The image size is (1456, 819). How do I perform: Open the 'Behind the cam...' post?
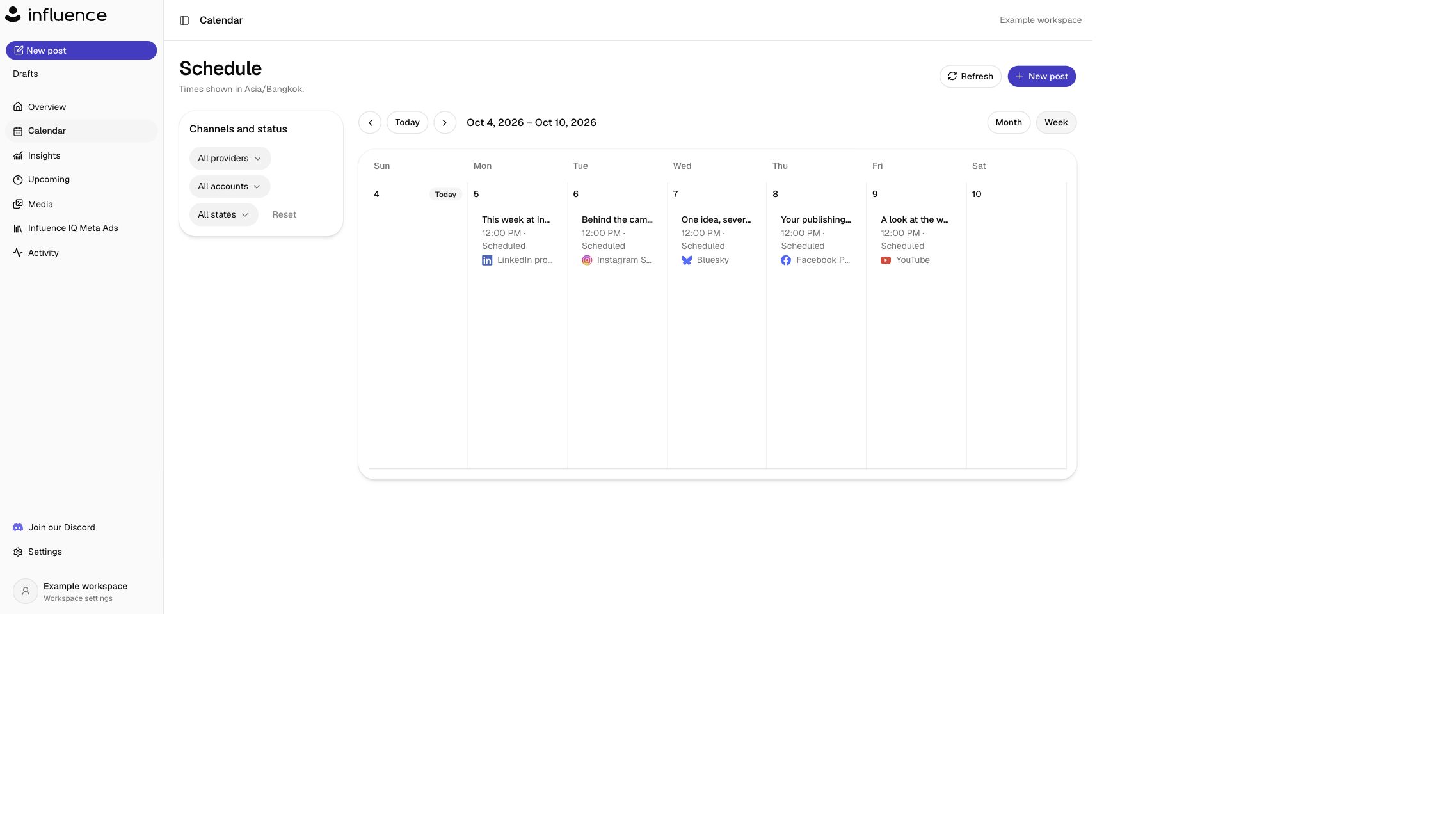618,239
